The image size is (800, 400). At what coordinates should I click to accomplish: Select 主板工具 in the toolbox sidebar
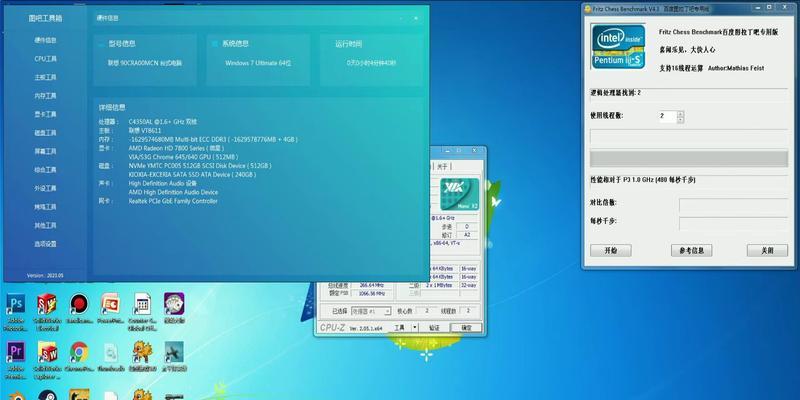(45, 78)
